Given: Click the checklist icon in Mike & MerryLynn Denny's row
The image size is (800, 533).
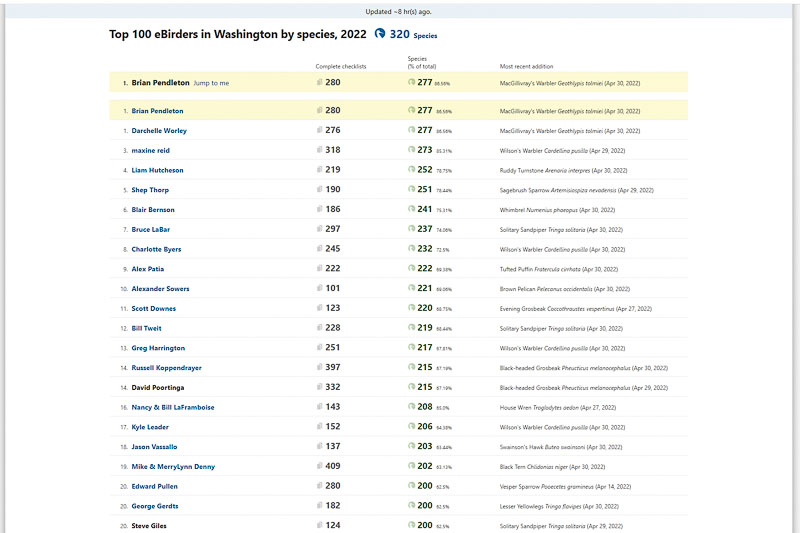Looking at the screenshot, I should click(x=319, y=466).
